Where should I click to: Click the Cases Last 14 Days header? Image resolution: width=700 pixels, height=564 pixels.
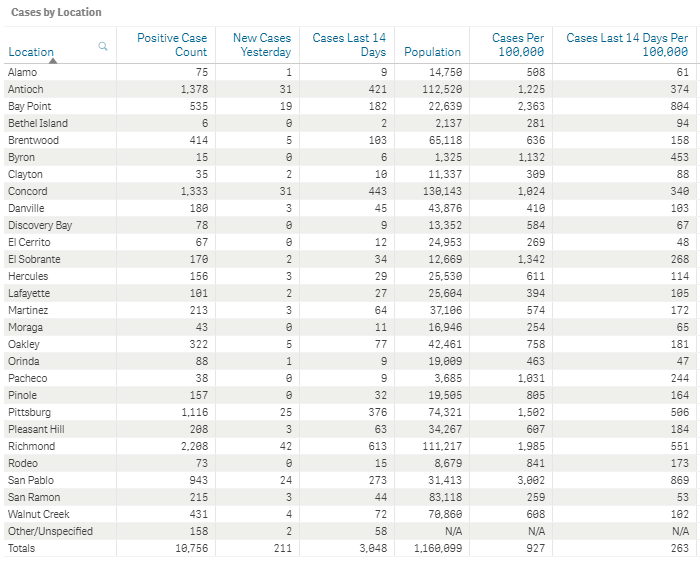pyautogui.click(x=349, y=45)
